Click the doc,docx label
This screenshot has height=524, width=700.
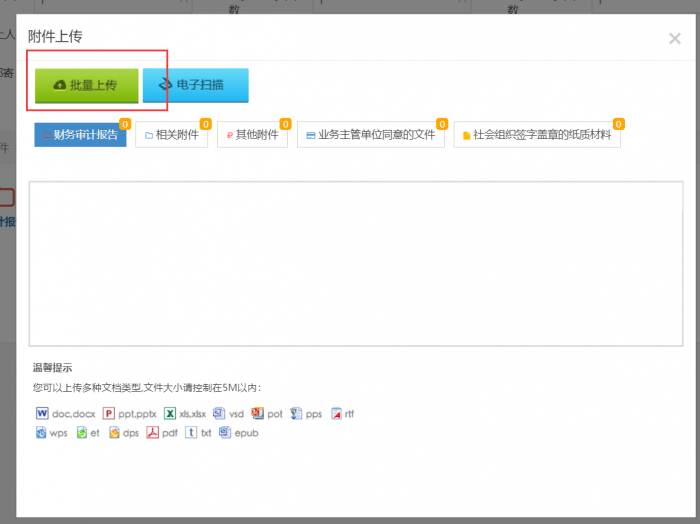(74, 414)
